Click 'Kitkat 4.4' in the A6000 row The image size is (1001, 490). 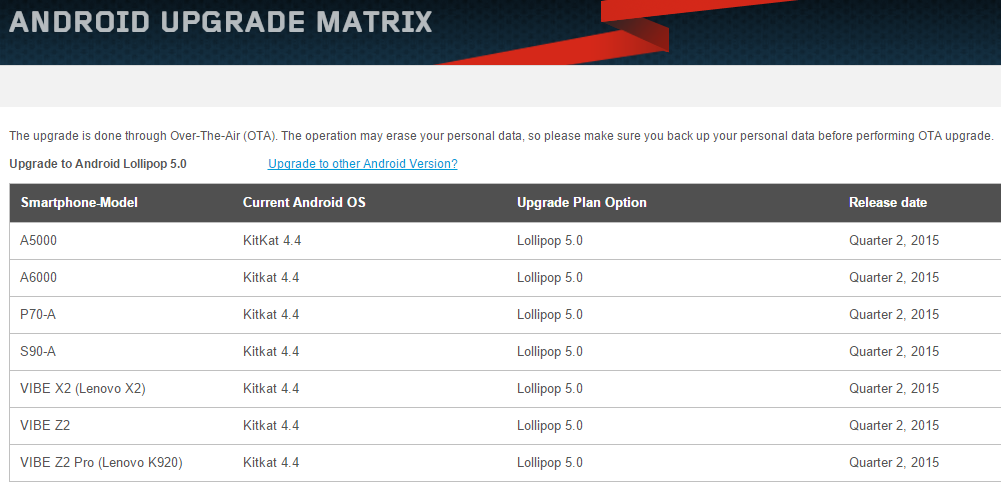coord(271,278)
